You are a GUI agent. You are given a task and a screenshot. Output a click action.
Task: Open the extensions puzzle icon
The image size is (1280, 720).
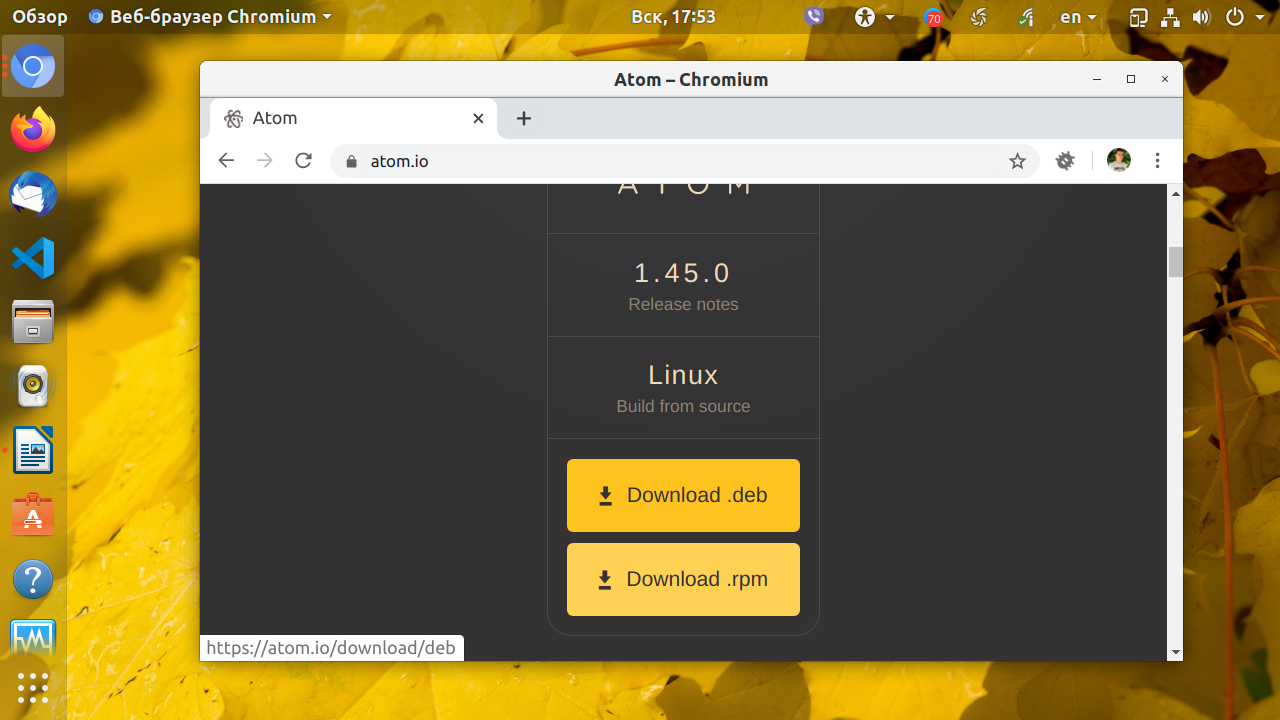[1065, 161]
